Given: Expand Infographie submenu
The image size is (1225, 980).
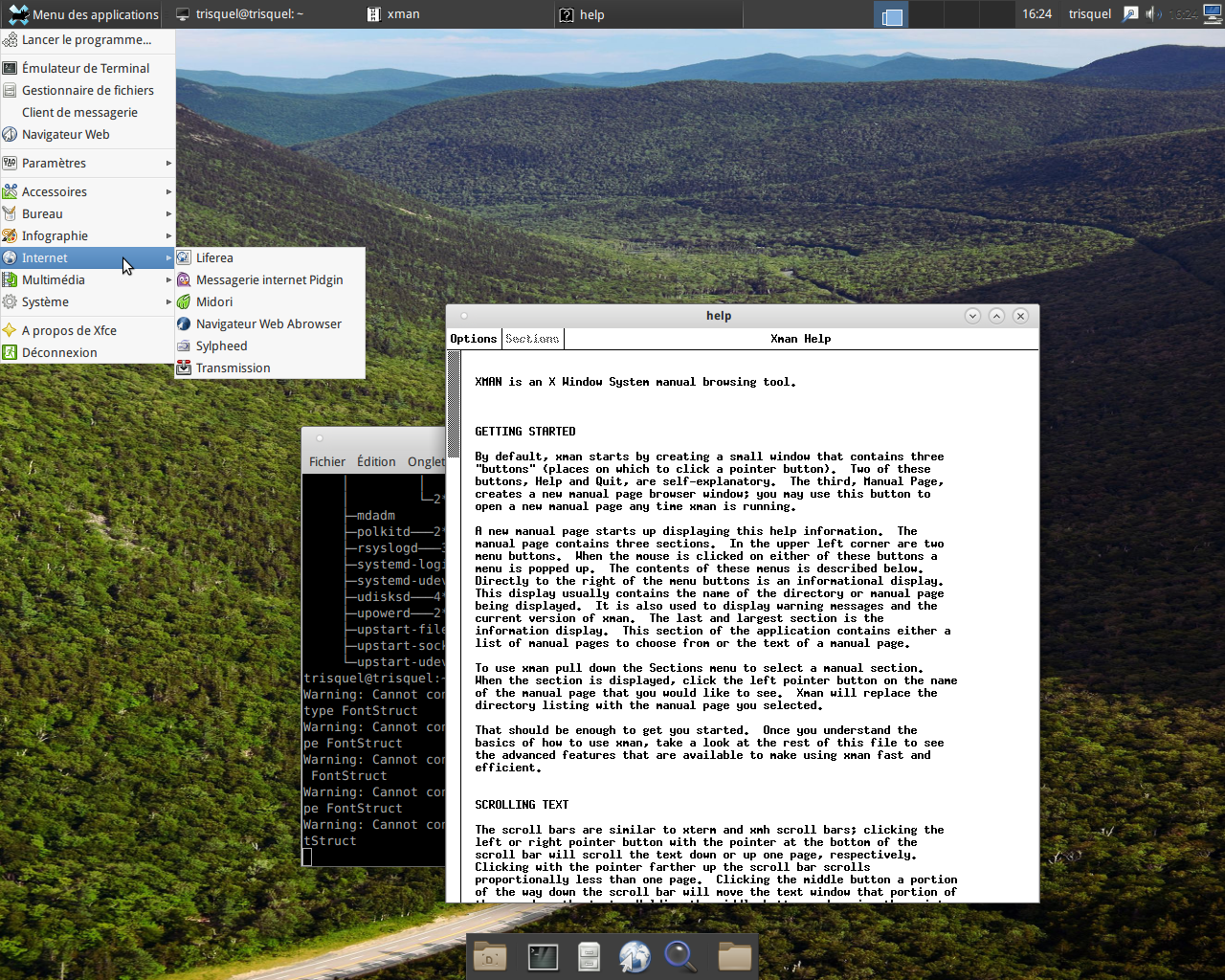Looking at the screenshot, I should pyautogui.click(x=87, y=235).
